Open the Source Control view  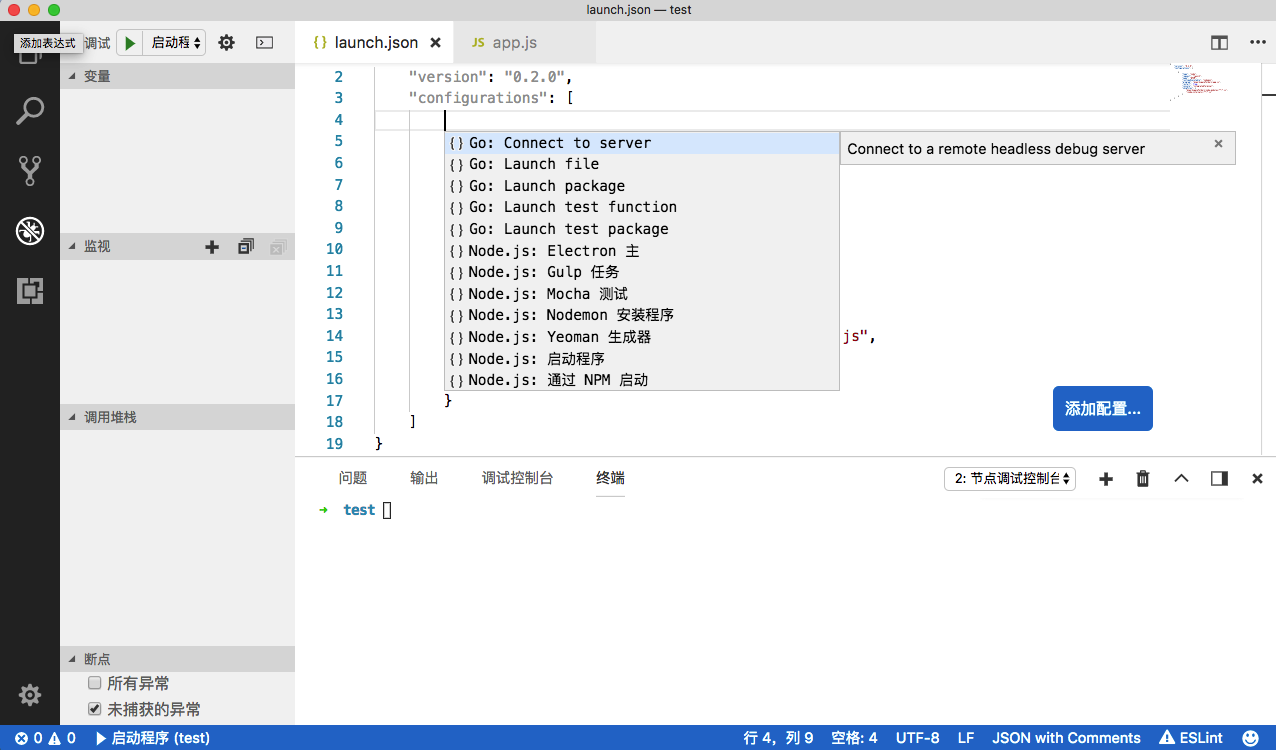30,171
